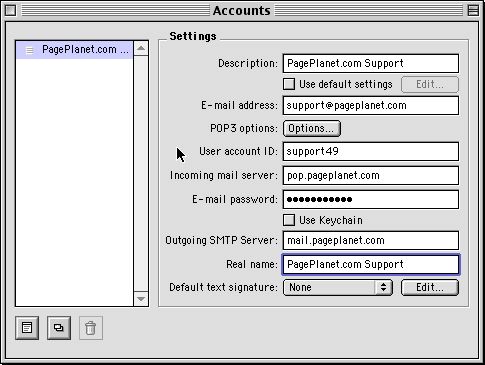Image resolution: width=485 pixels, height=365 pixels.
Task: Click the Edit... button beside default settings
Action: (x=430, y=84)
